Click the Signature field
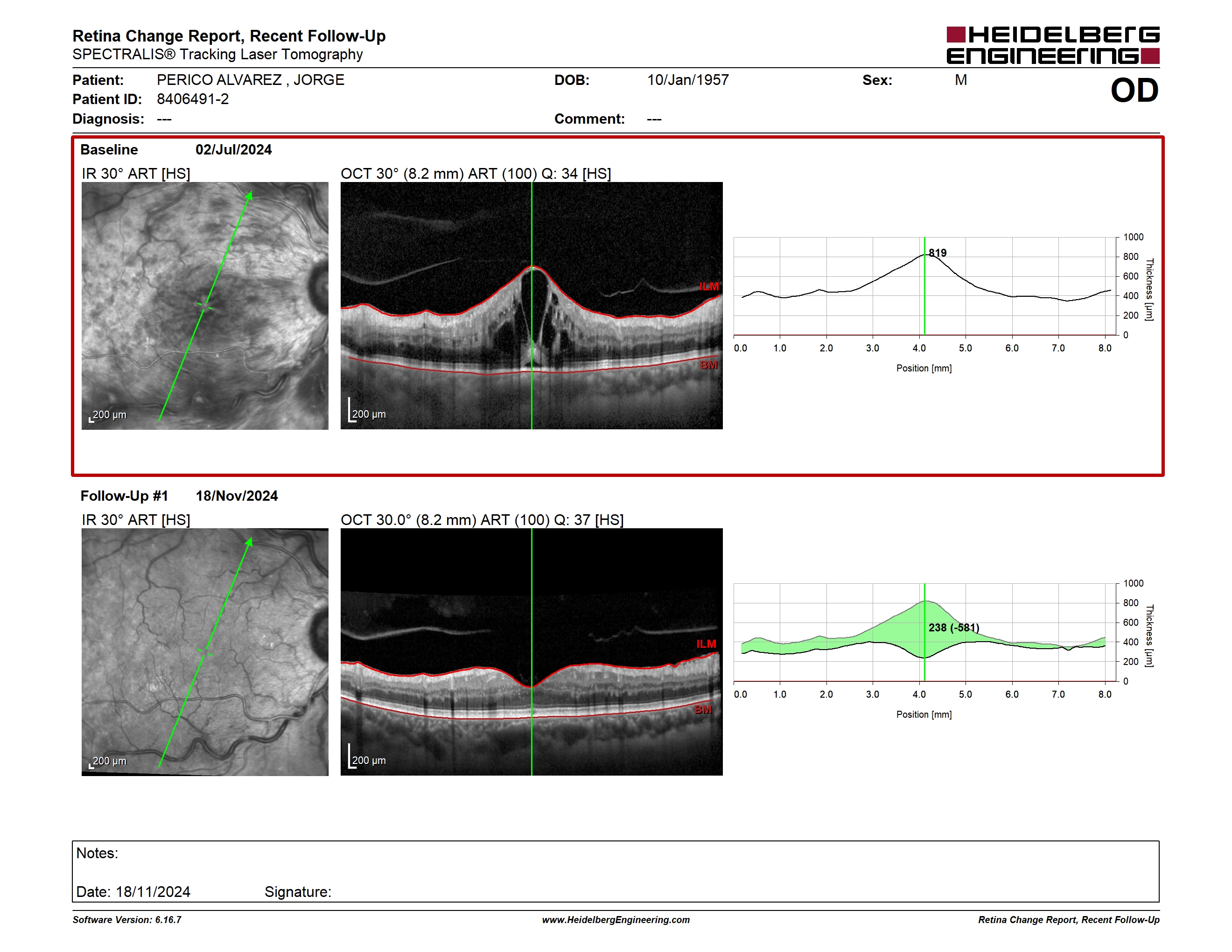 (x=298, y=892)
